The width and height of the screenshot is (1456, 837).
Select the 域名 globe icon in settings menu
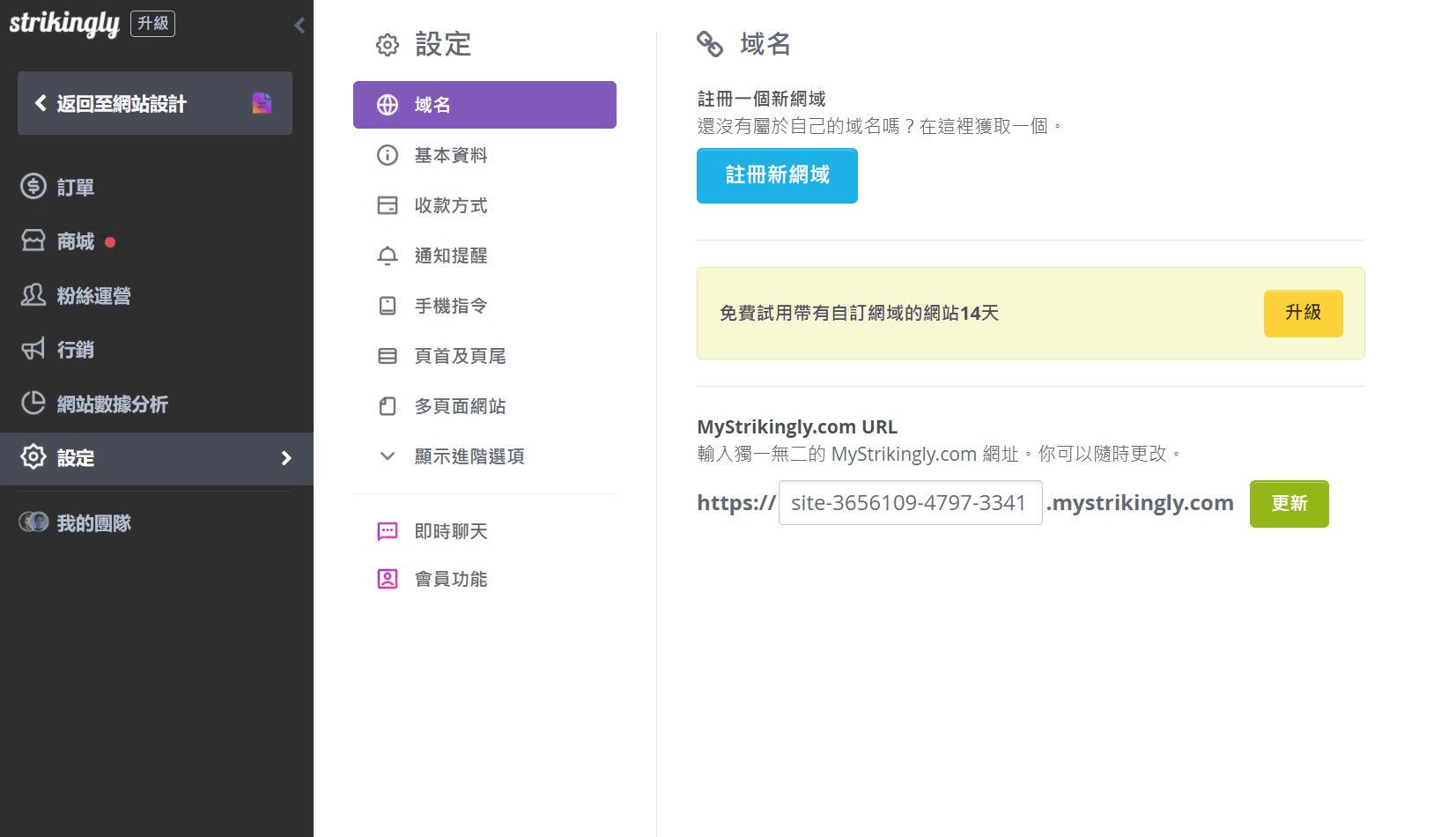point(386,104)
